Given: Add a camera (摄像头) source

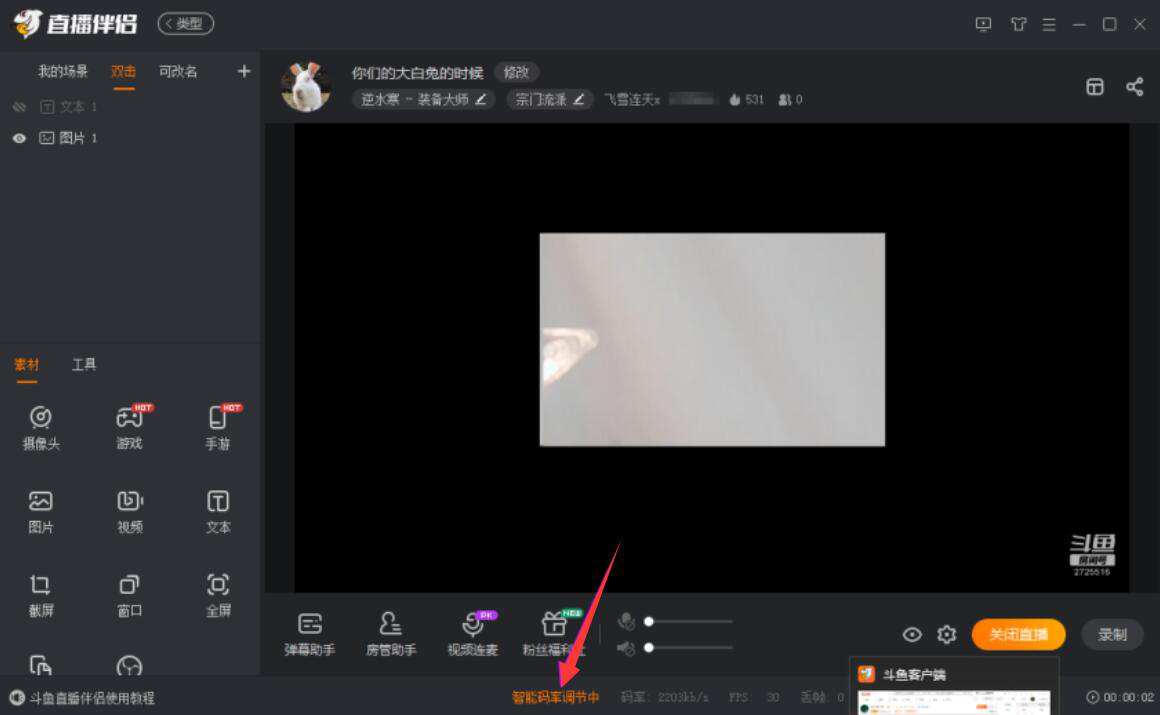Looking at the screenshot, I should click(x=41, y=428).
